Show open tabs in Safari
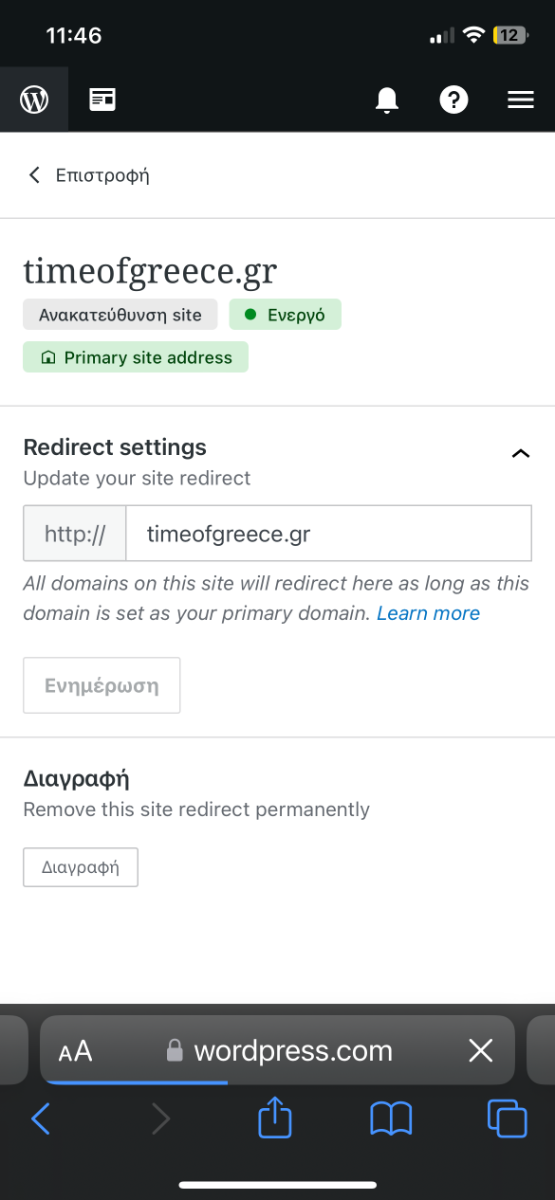This screenshot has width=555, height=1200. point(507,1118)
